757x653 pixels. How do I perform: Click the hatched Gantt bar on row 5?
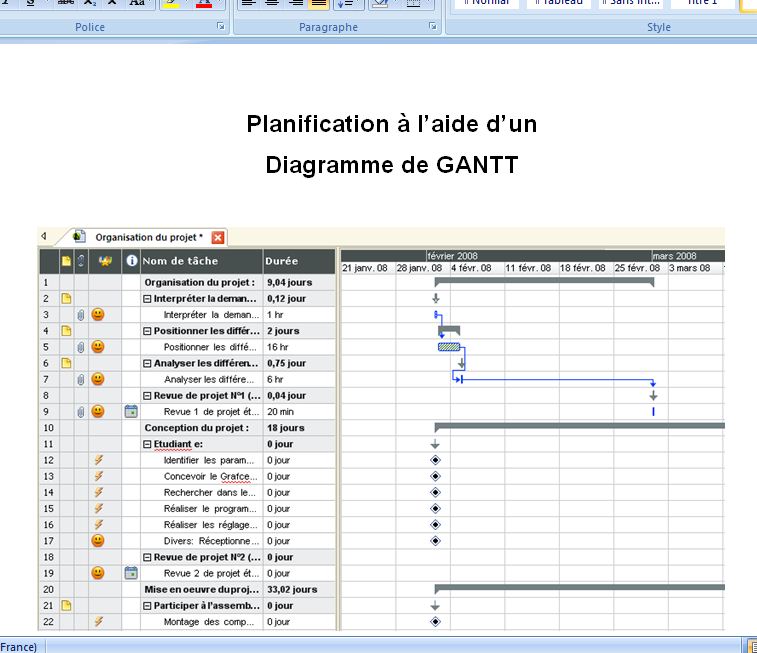point(449,347)
